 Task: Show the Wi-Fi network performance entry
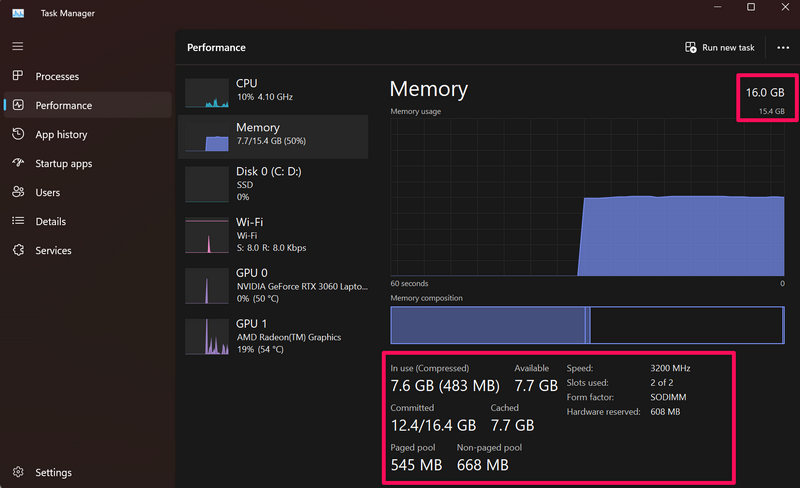tap(273, 234)
